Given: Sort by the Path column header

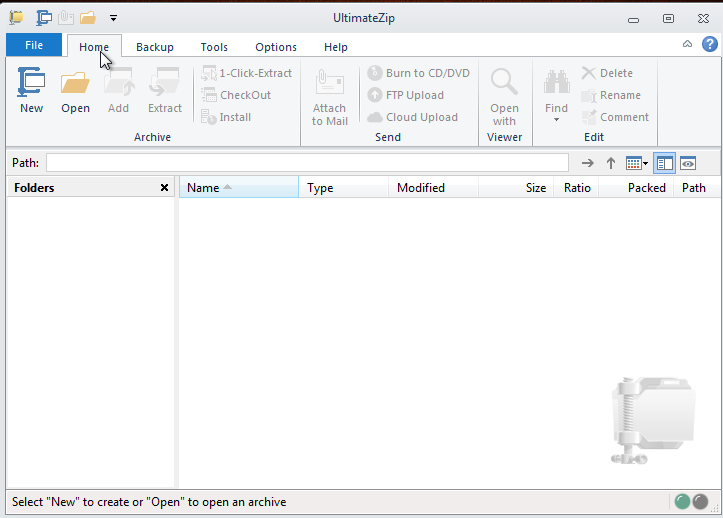Looking at the screenshot, I should pyautogui.click(x=697, y=187).
